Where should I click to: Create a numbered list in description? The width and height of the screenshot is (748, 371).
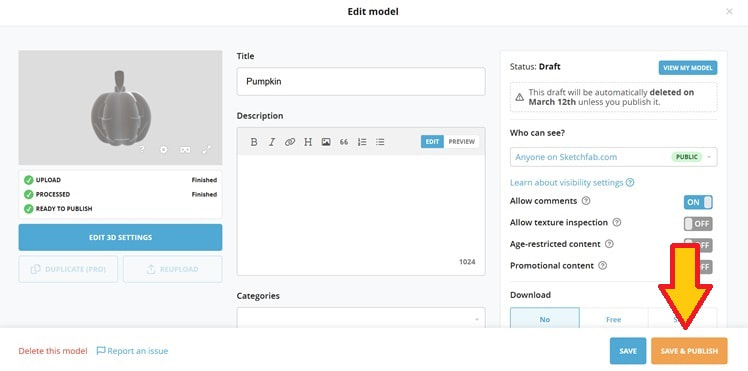click(x=362, y=142)
